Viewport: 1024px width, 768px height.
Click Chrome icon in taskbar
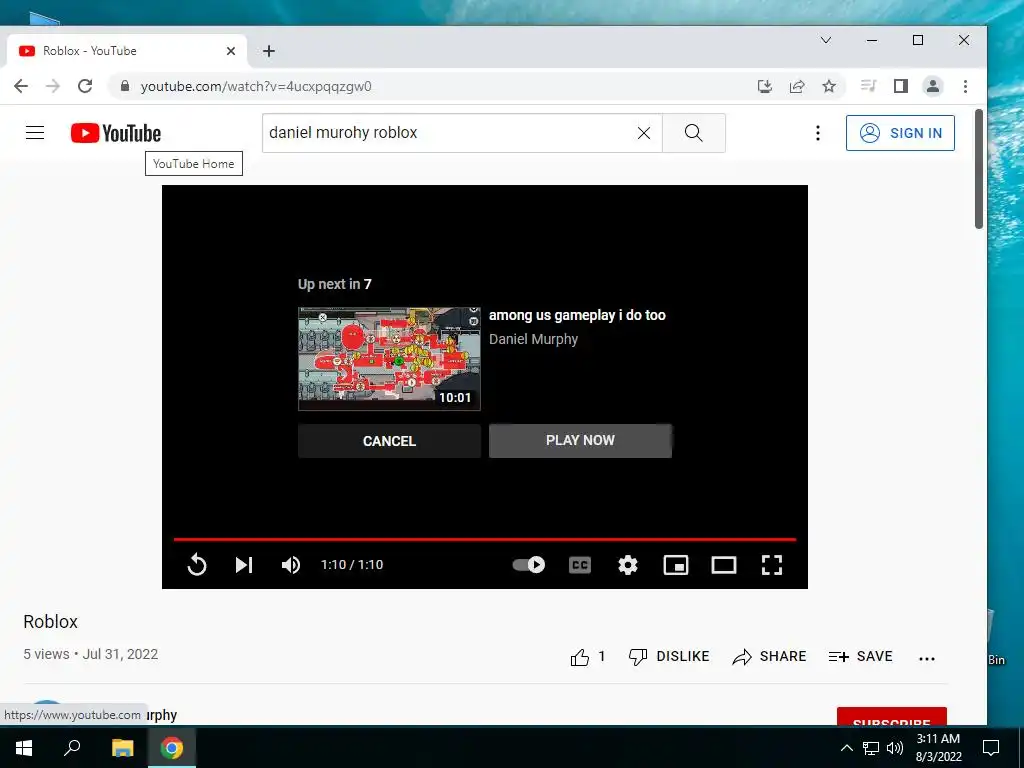coord(172,747)
